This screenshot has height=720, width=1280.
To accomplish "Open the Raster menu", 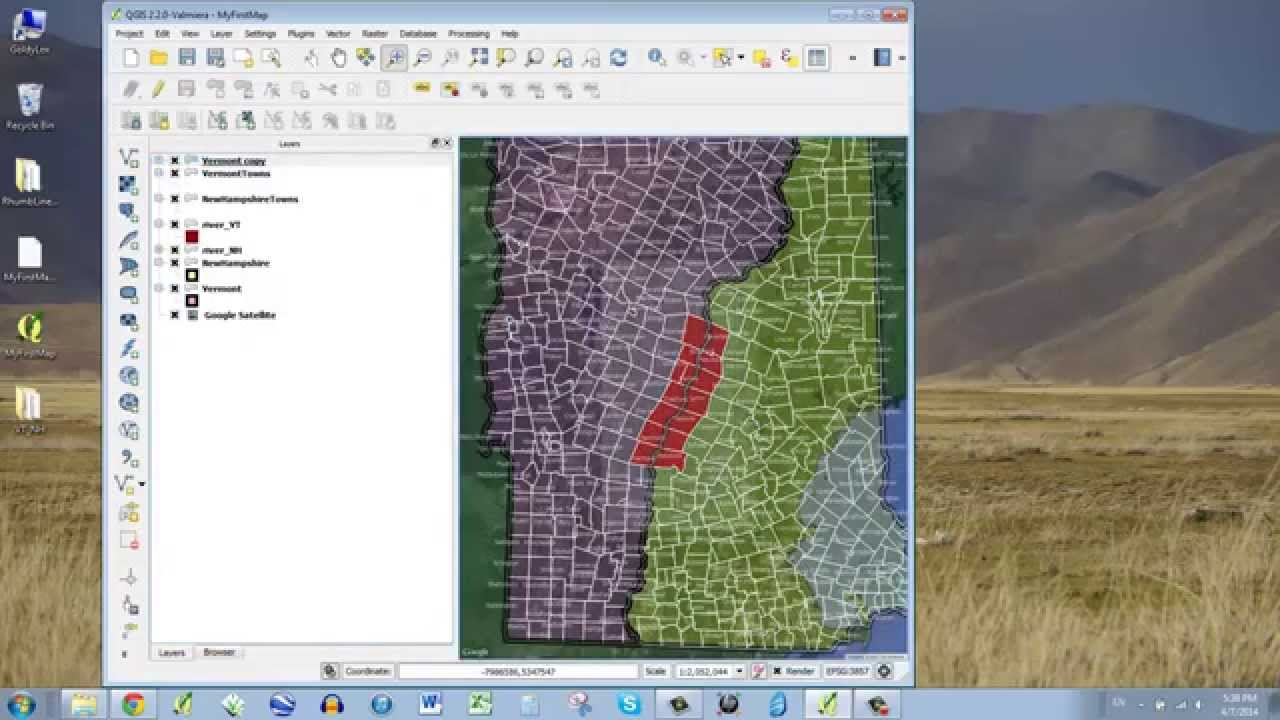I will 375,33.
